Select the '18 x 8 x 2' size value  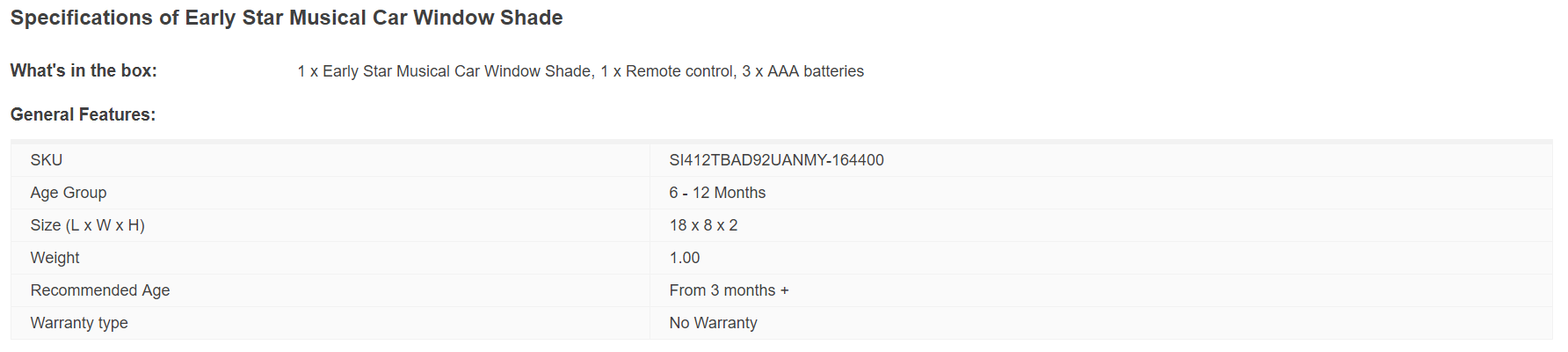pyautogui.click(x=703, y=225)
